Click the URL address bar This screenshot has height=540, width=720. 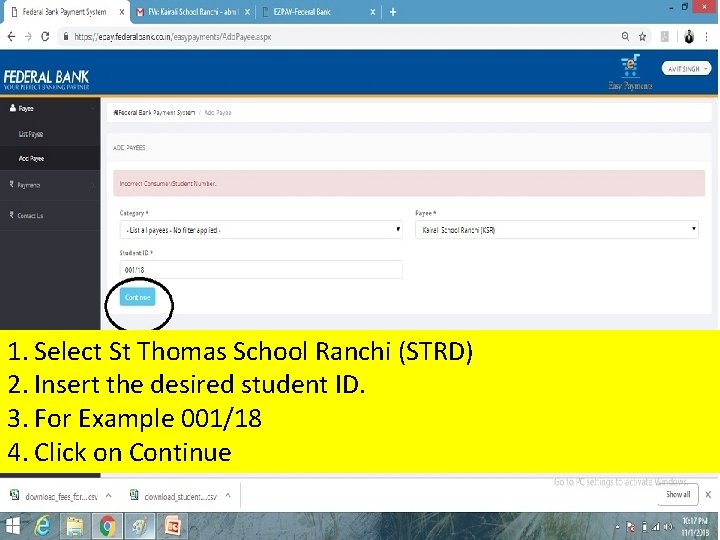coord(340,37)
